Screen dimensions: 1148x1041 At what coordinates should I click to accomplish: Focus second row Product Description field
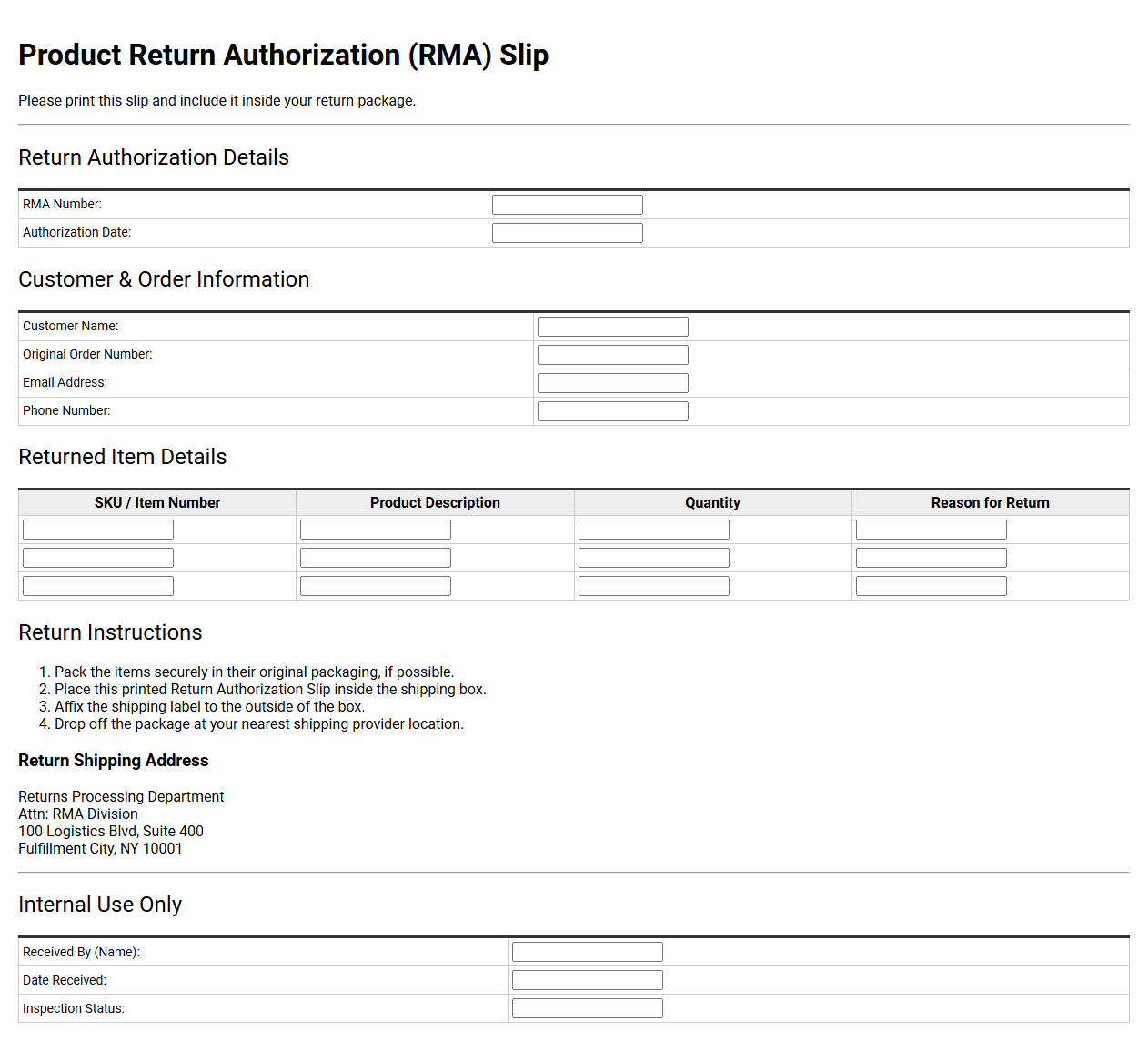[376, 558]
